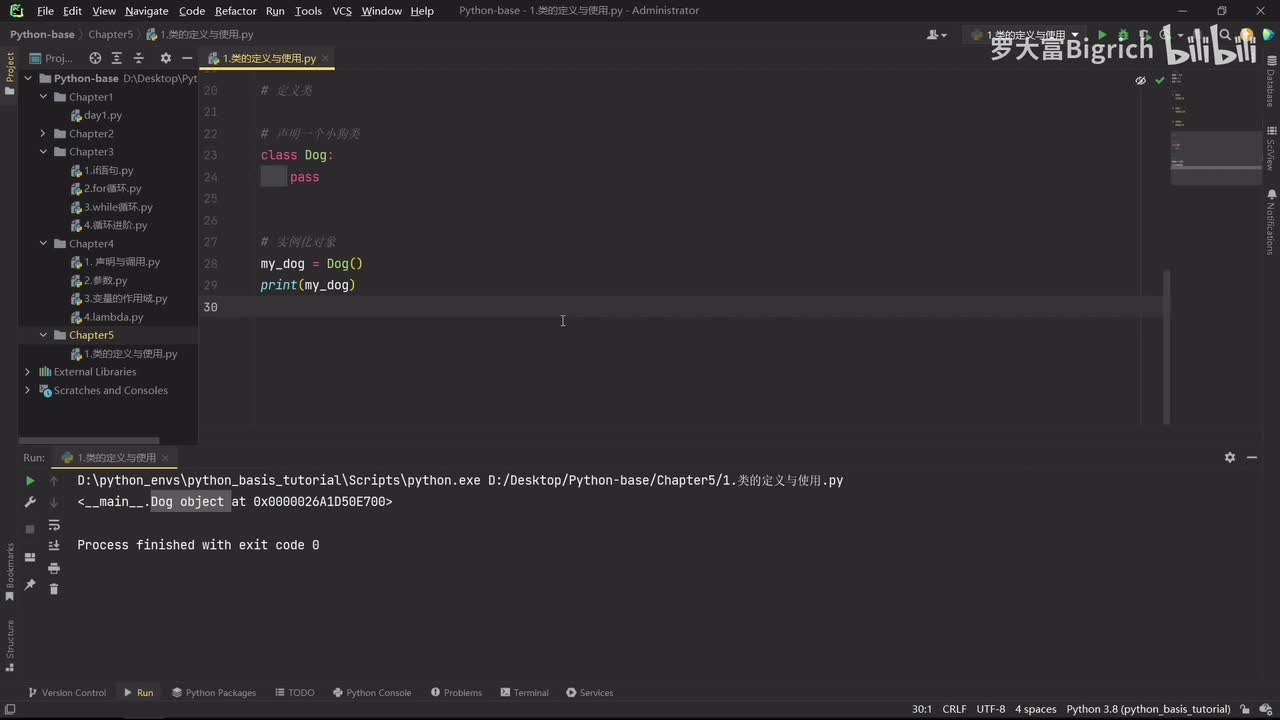Toggle reader mode eye icon in editor
This screenshot has height=720, width=1280.
[1141, 80]
